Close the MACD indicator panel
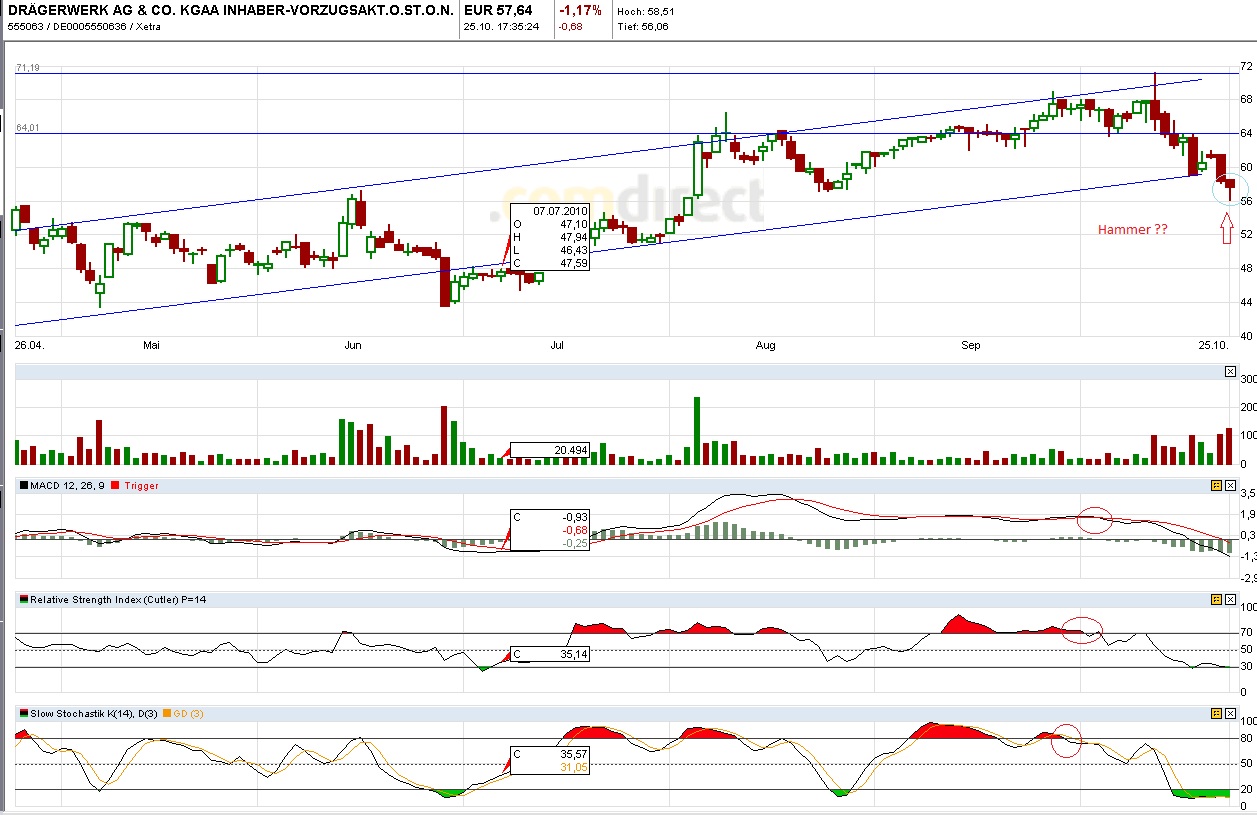Viewport: 1257px width, 815px height. (x=1230, y=485)
